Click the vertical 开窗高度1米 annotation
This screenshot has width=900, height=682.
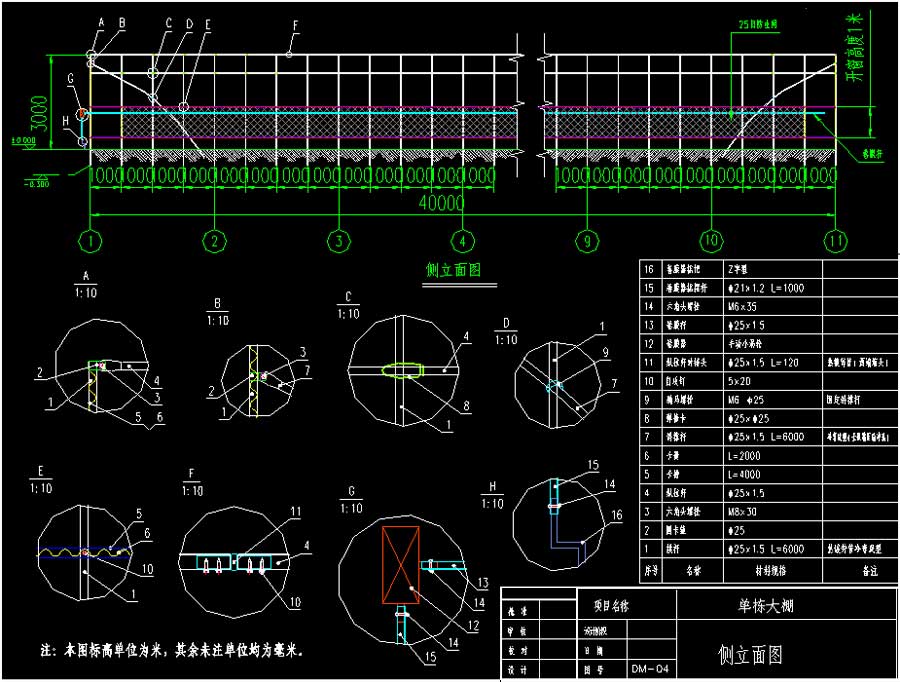(x=855, y=48)
